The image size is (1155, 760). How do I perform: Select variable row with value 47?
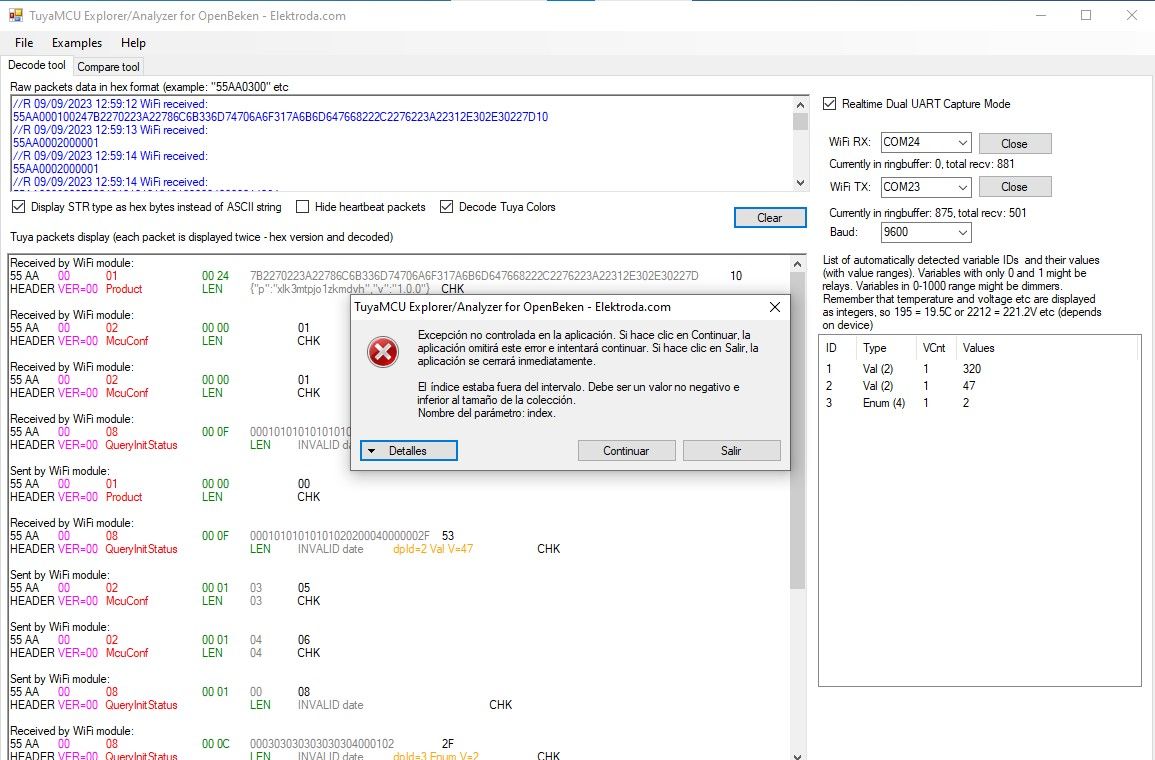[979, 386]
